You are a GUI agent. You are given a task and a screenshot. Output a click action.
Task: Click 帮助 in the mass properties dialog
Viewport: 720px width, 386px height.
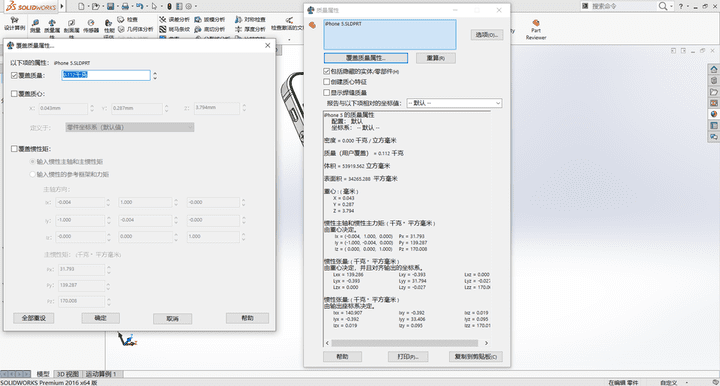pos(343,357)
